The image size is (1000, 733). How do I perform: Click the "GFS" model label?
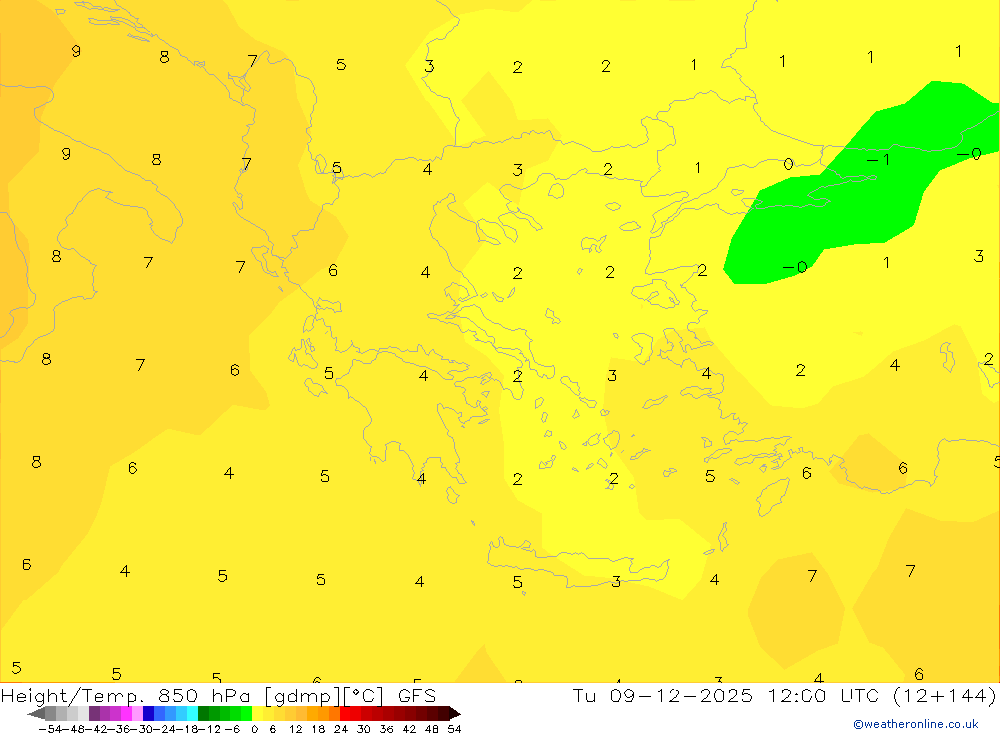pyautogui.click(x=417, y=696)
